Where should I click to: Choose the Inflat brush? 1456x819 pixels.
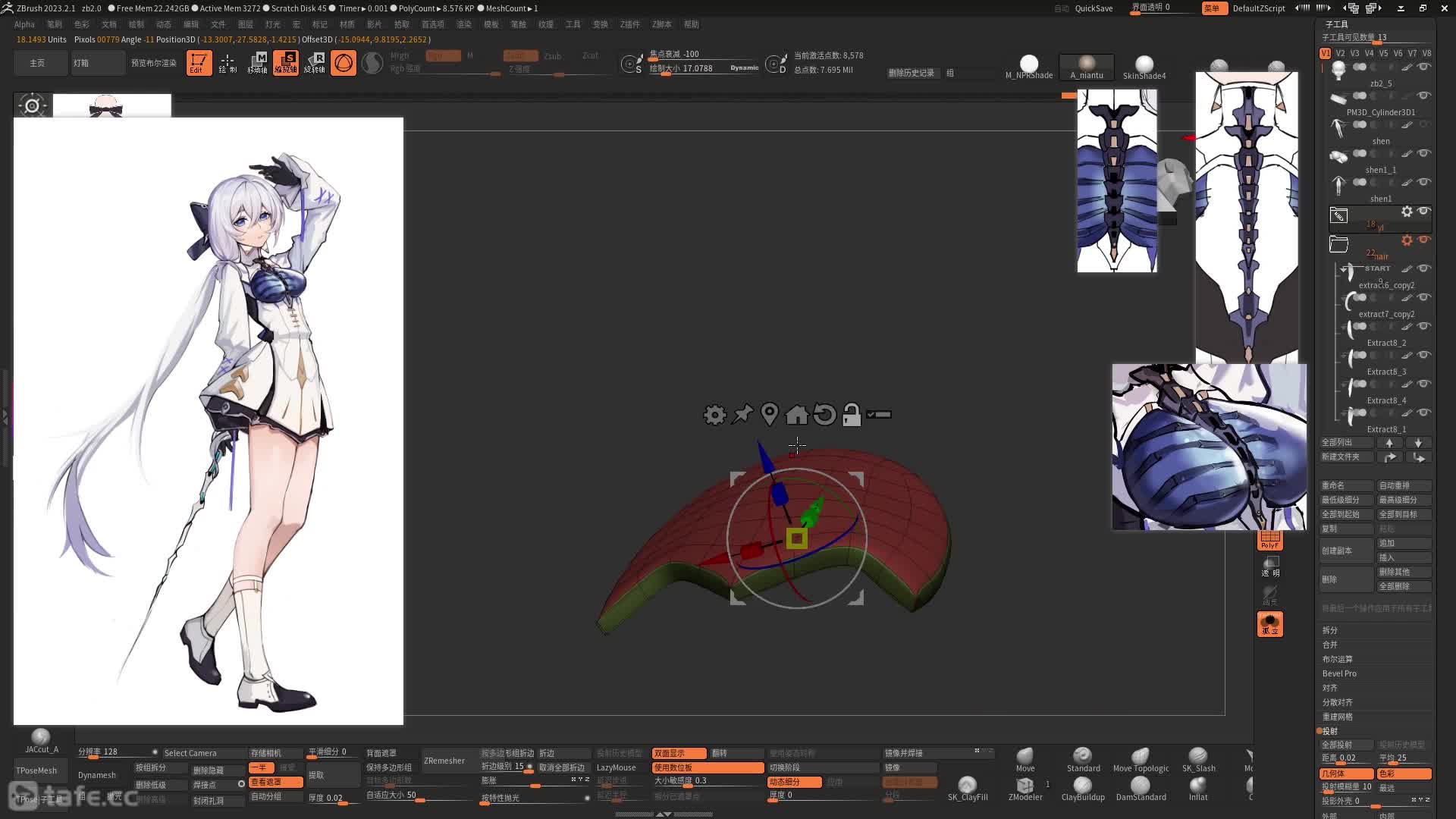pos(1198,789)
